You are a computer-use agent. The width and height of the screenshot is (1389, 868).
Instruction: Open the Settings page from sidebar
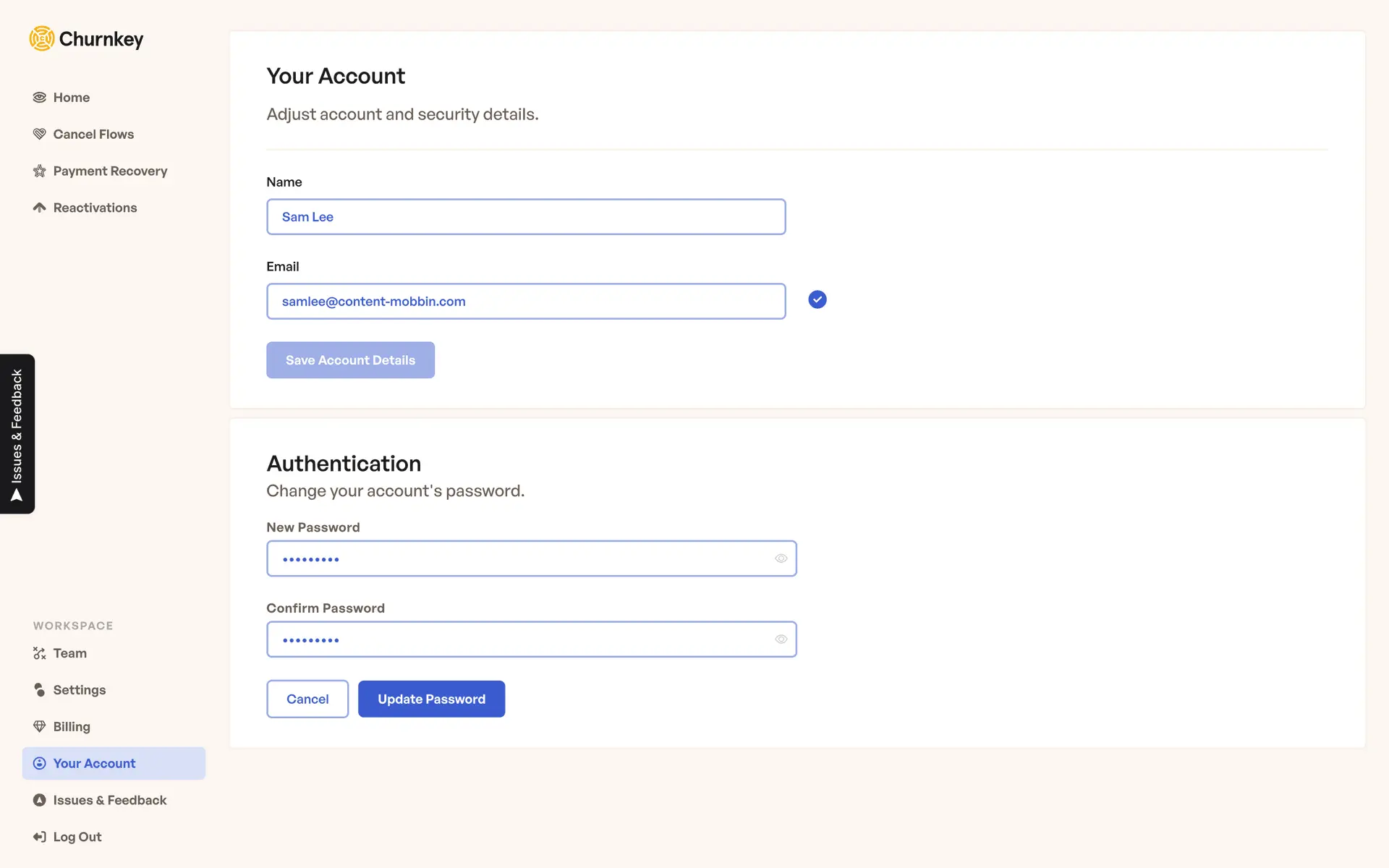pyautogui.click(x=79, y=690)
